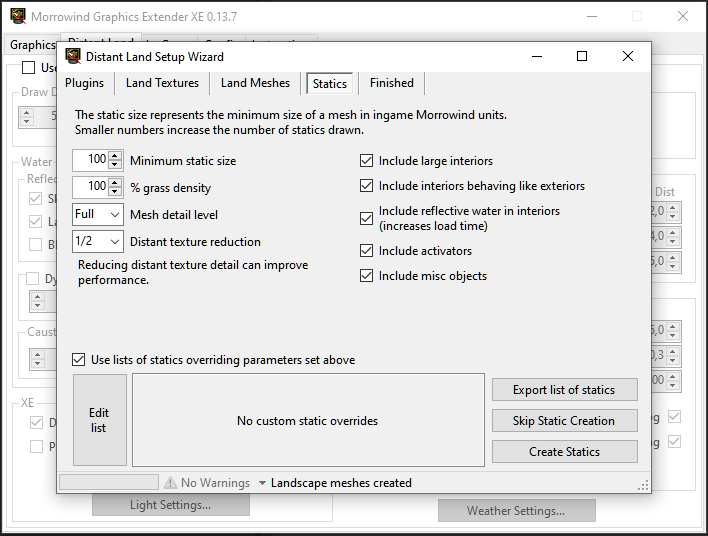Toggle Include large interiors checkbox

click(x=366, y=161)
